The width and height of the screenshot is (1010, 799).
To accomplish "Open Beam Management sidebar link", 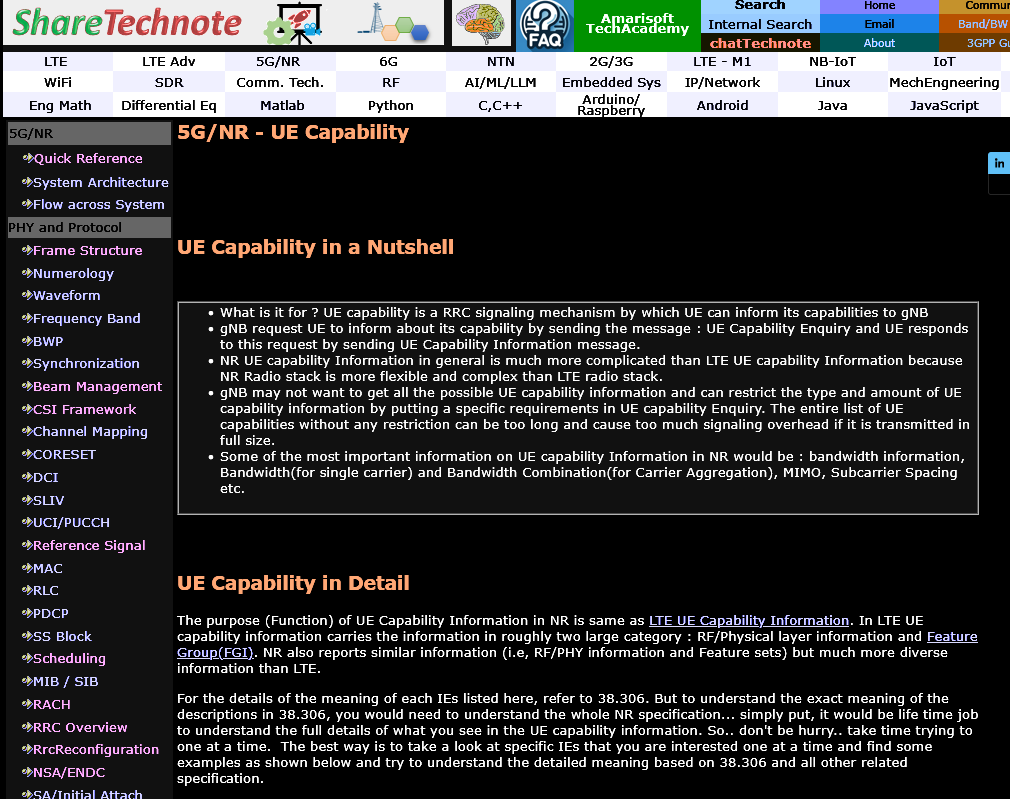I will pos(97,387).
